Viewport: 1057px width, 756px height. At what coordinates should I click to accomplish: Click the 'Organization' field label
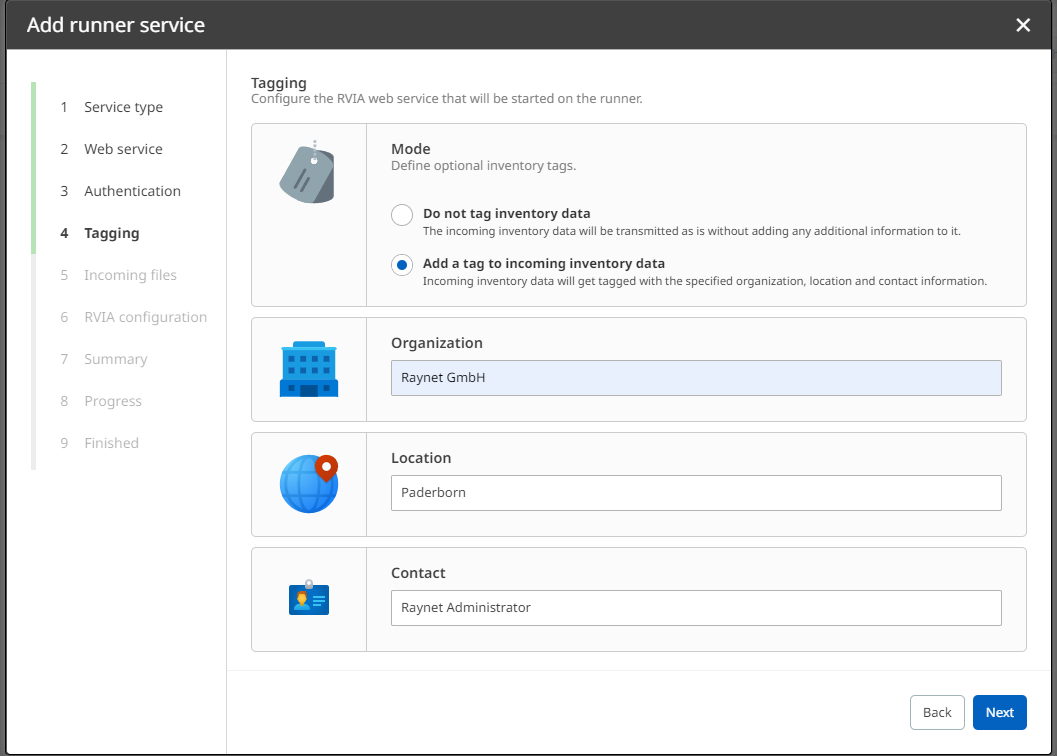[x=437, y=343]
